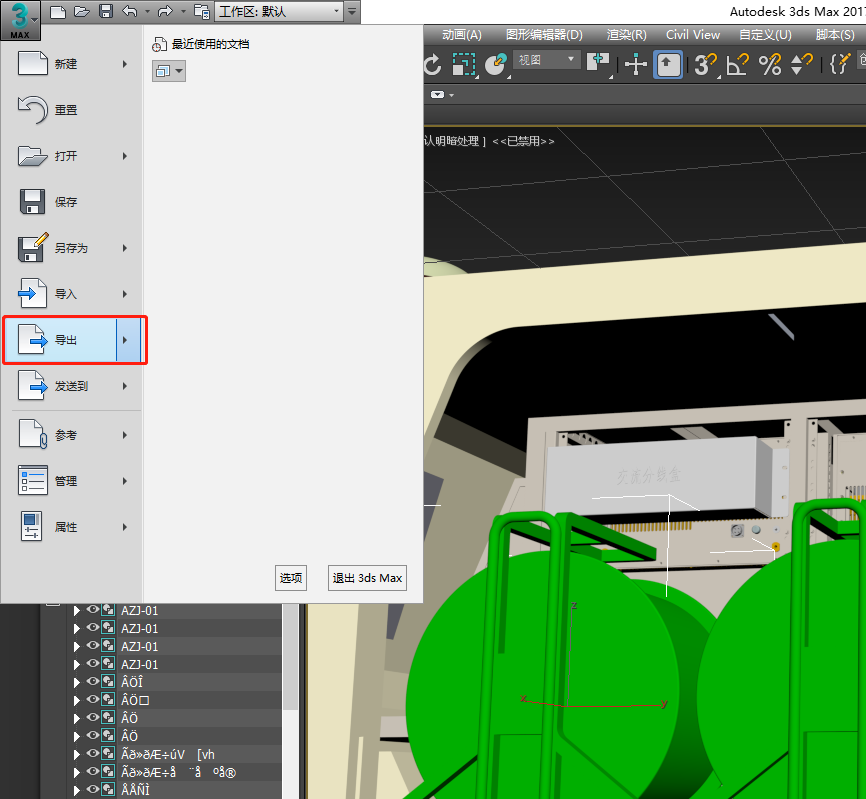Open the redo history dropdown arrow

point(183,12)
